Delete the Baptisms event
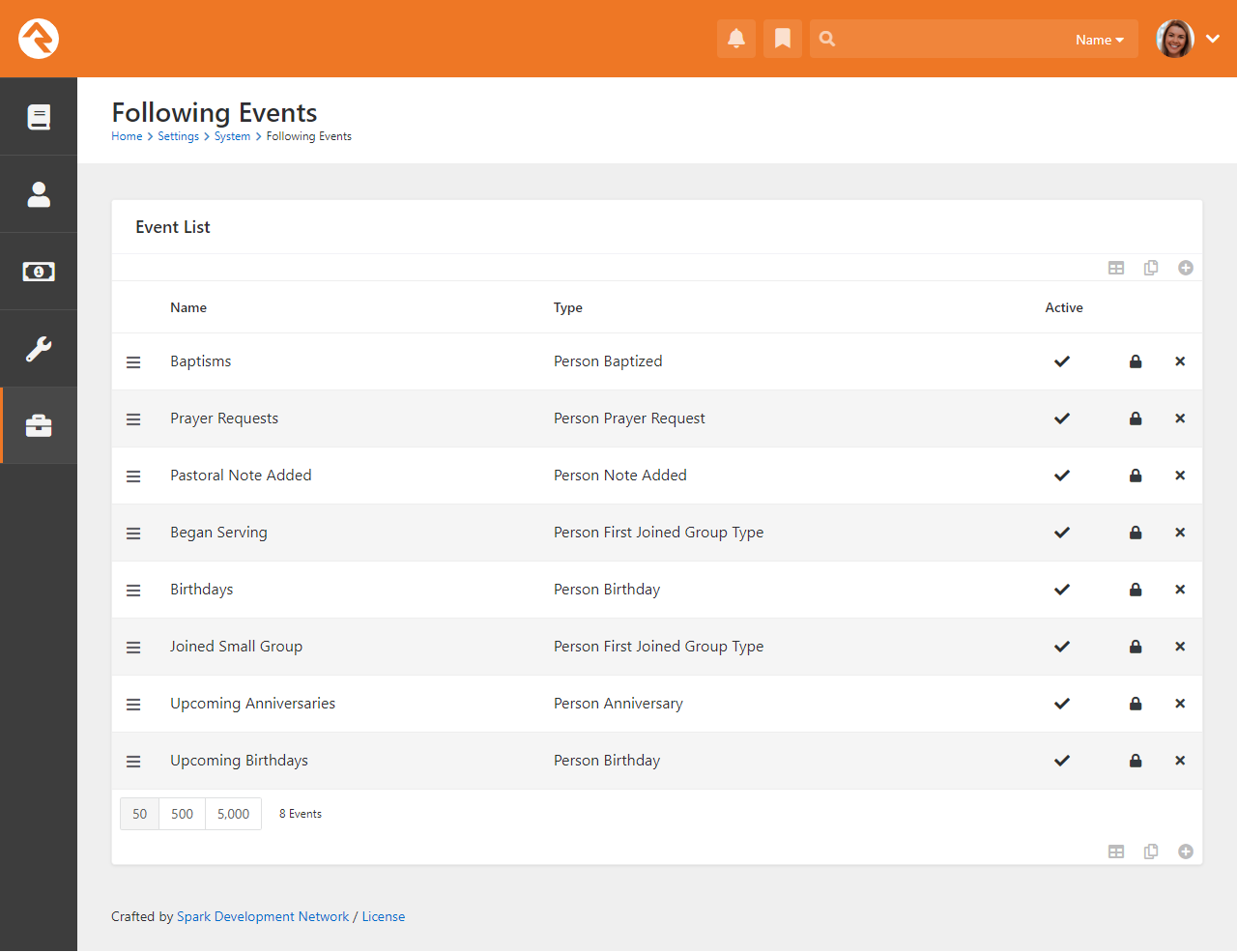The image size is (1237, 952). 1180,361
